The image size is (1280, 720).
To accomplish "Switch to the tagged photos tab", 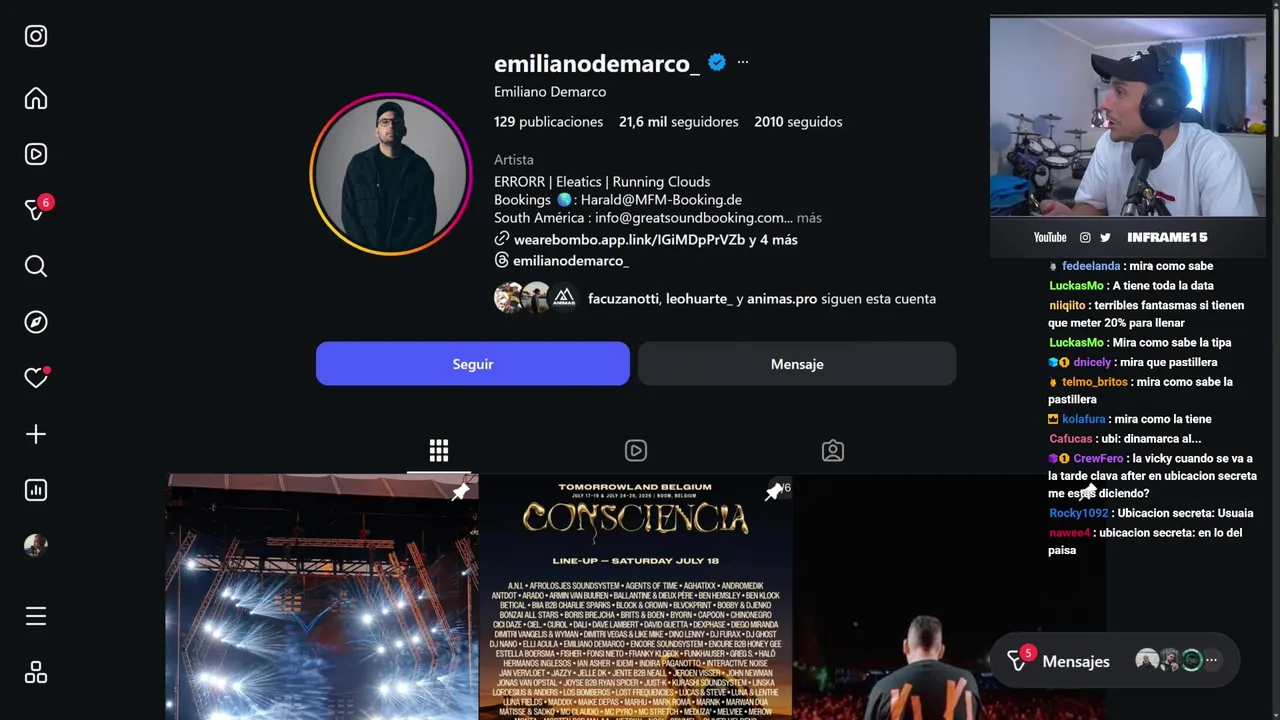I will point(833,450).
